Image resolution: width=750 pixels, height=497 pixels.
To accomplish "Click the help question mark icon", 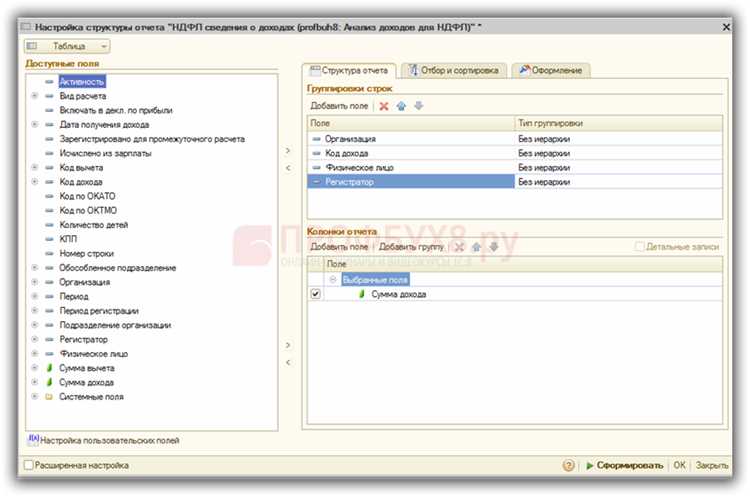I will [x=569, y=465].
